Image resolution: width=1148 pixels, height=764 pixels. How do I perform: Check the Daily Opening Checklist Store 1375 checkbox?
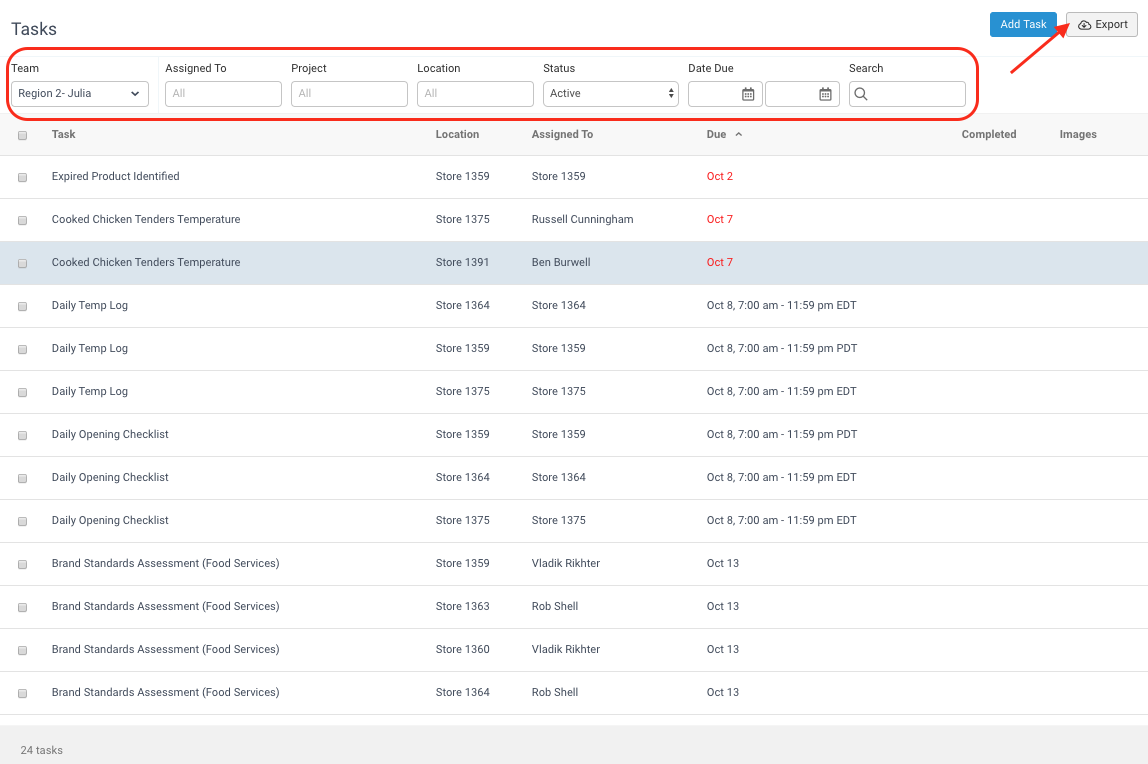pos(23,522)
